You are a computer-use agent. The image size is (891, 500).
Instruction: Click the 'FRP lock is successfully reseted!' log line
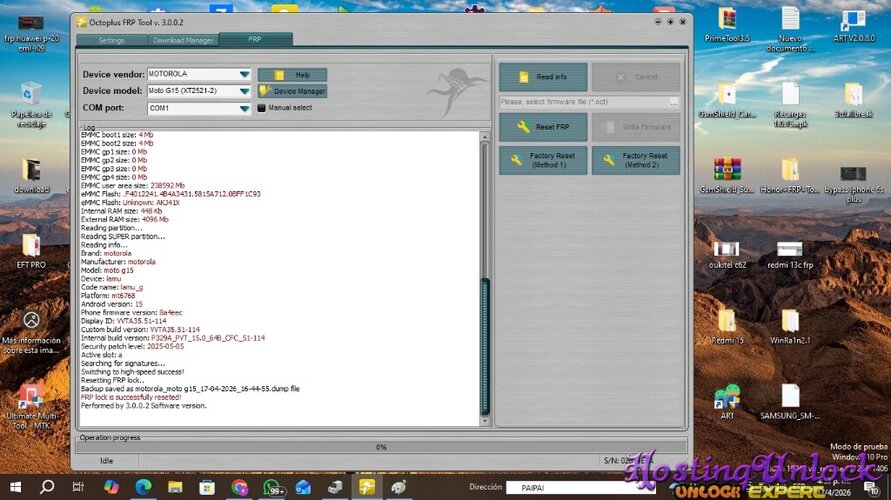(x=131, y=397)
